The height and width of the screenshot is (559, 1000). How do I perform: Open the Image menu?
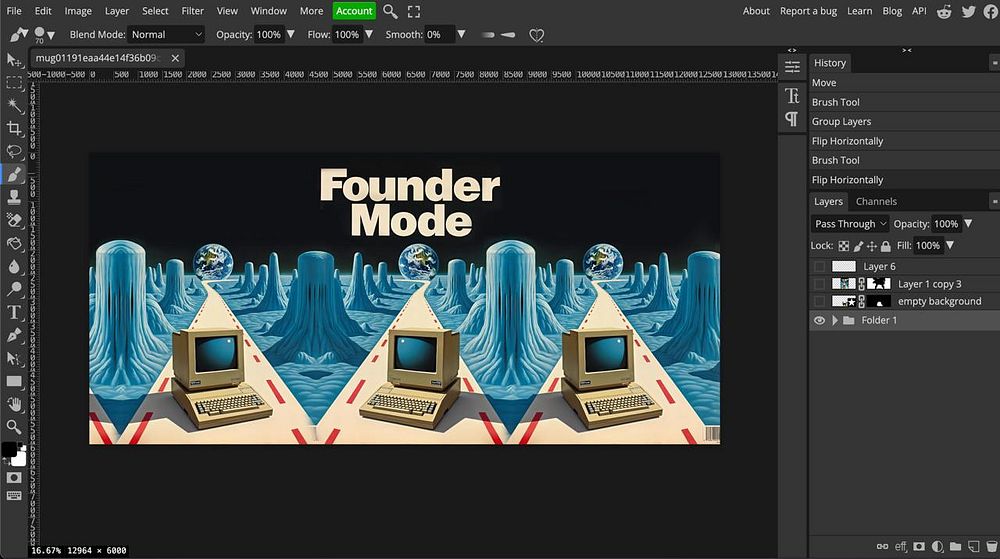[78, 11]
